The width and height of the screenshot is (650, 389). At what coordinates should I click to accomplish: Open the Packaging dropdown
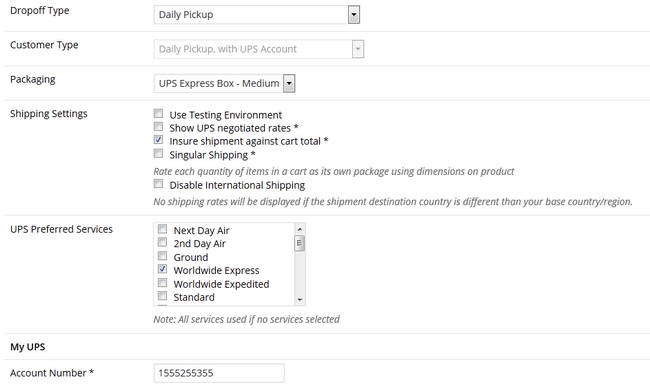224,83
